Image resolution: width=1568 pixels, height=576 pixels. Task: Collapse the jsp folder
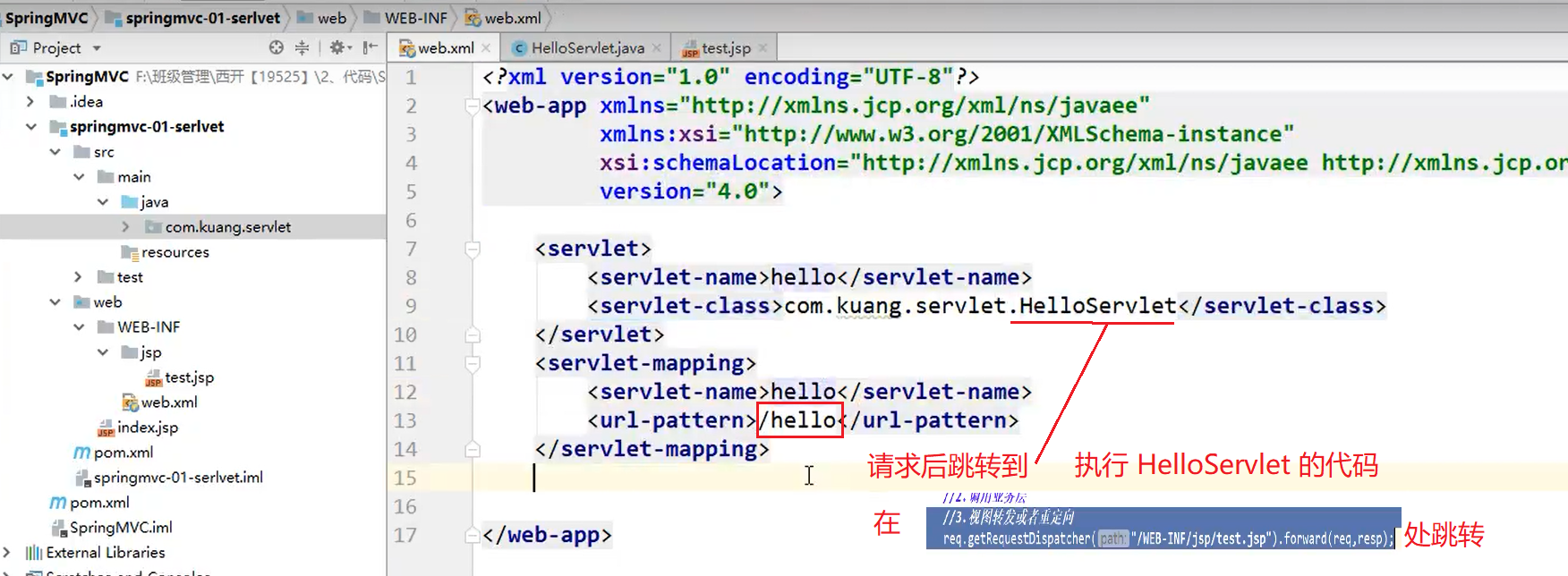(x=103, y=352)
